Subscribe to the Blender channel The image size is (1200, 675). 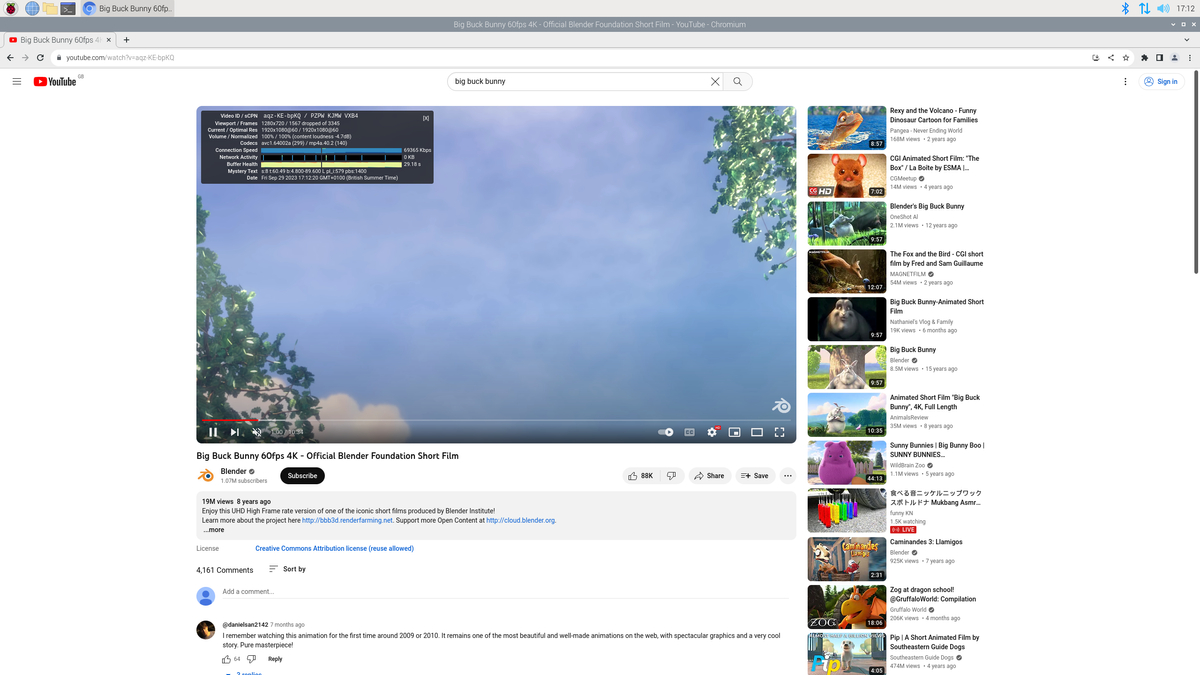(302, 476)
